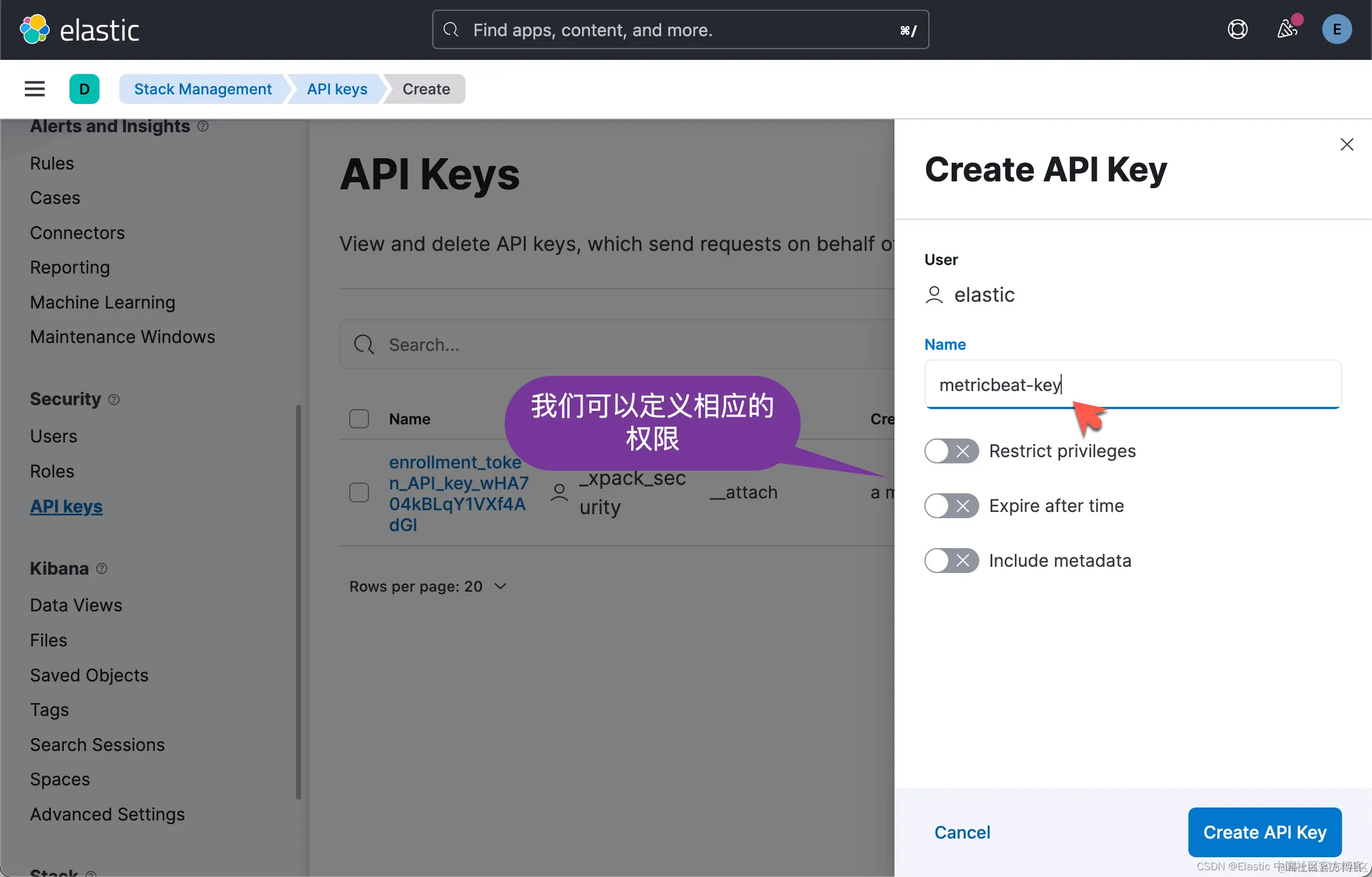Click the Create API Key button
Image resolution: width=1372 pixels, height=877 pixels.
click(1264, 832)
